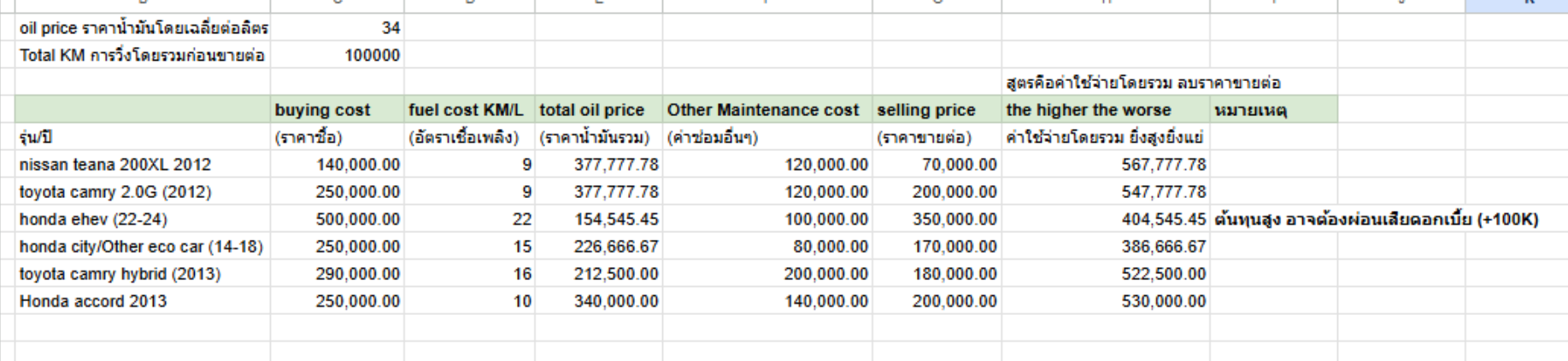Select honda city maintenance cost 80,000.00
Image resolution: width=1568 pixels, height=361 pixels.
[767, 247]
